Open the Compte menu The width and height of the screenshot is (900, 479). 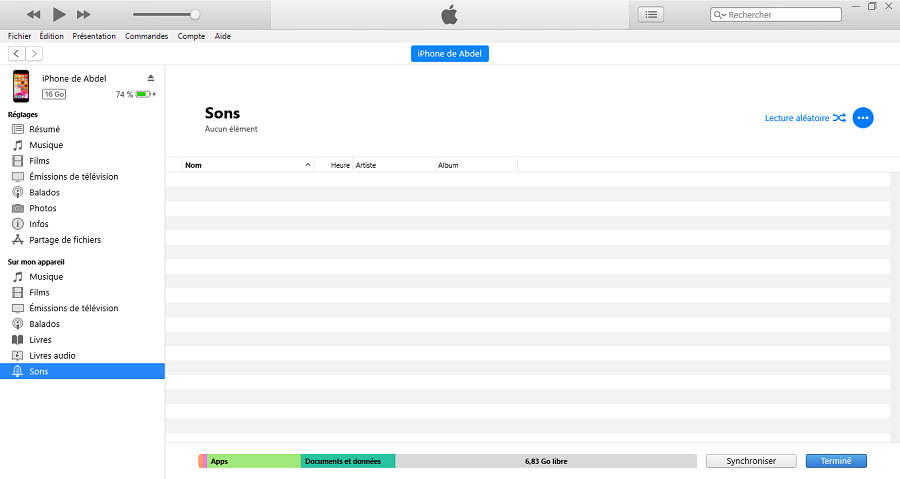[x=191, y=36]
